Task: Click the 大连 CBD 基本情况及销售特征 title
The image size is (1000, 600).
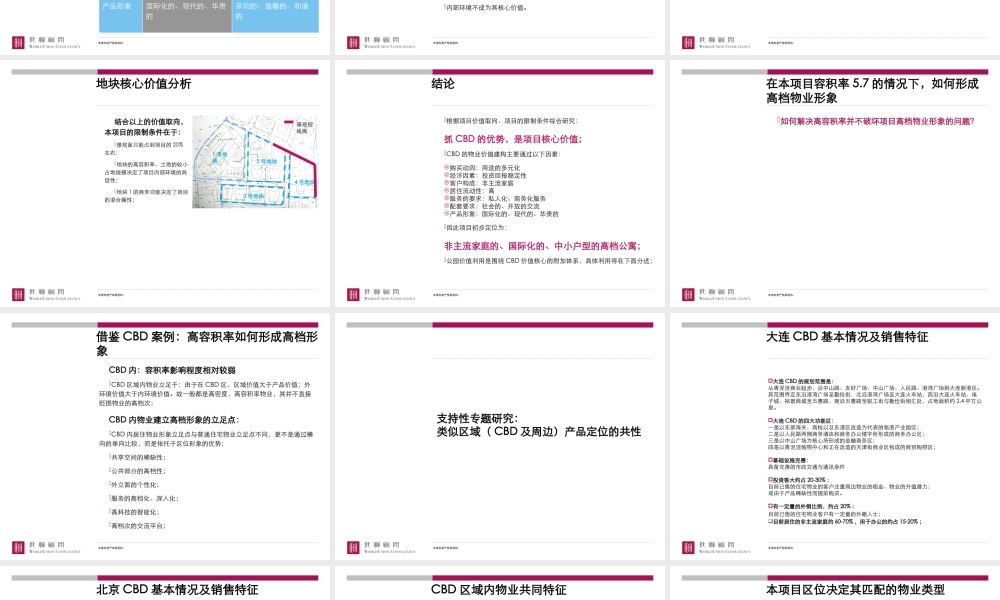Action: [846, 337]
